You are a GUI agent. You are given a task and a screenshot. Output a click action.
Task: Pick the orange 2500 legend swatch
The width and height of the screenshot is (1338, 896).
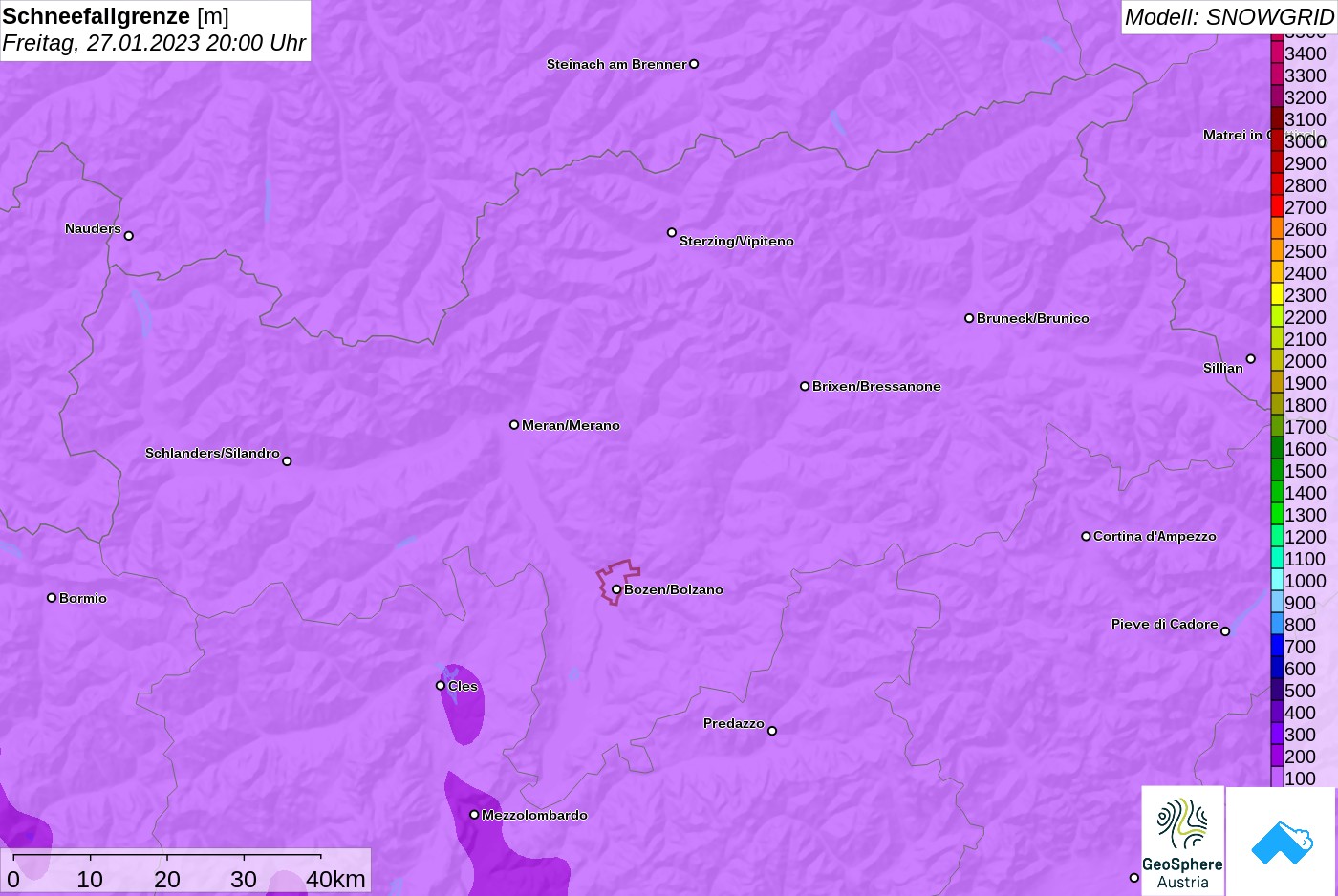point(1277,250)
